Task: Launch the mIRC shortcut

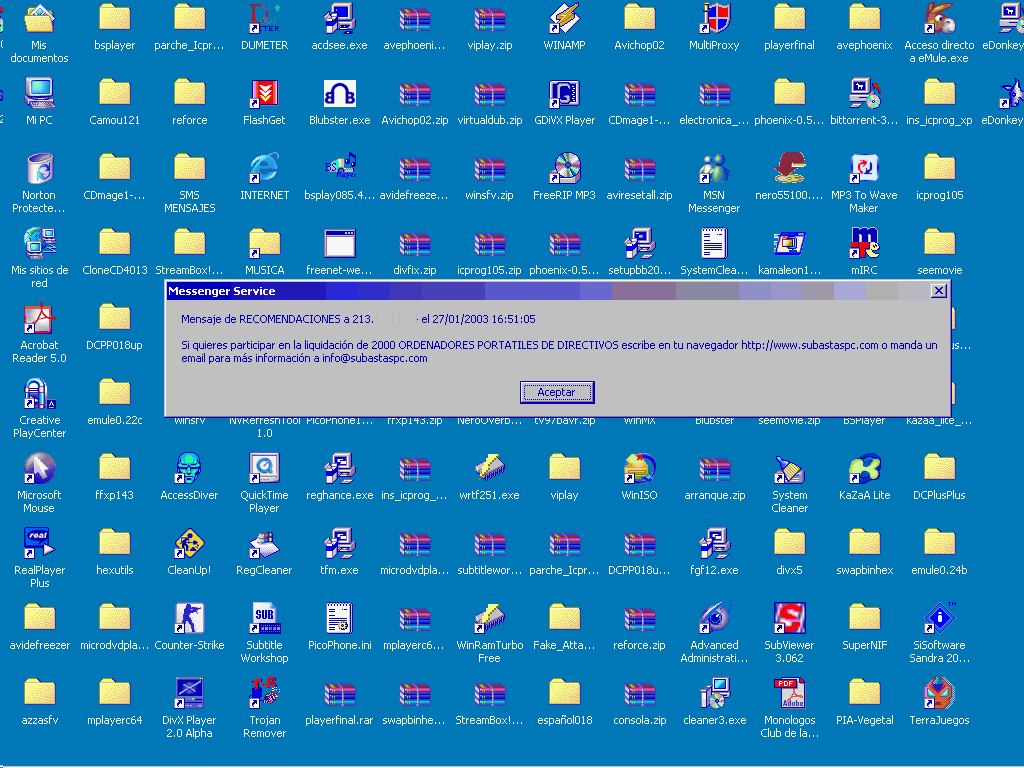Action: (864, 244)
